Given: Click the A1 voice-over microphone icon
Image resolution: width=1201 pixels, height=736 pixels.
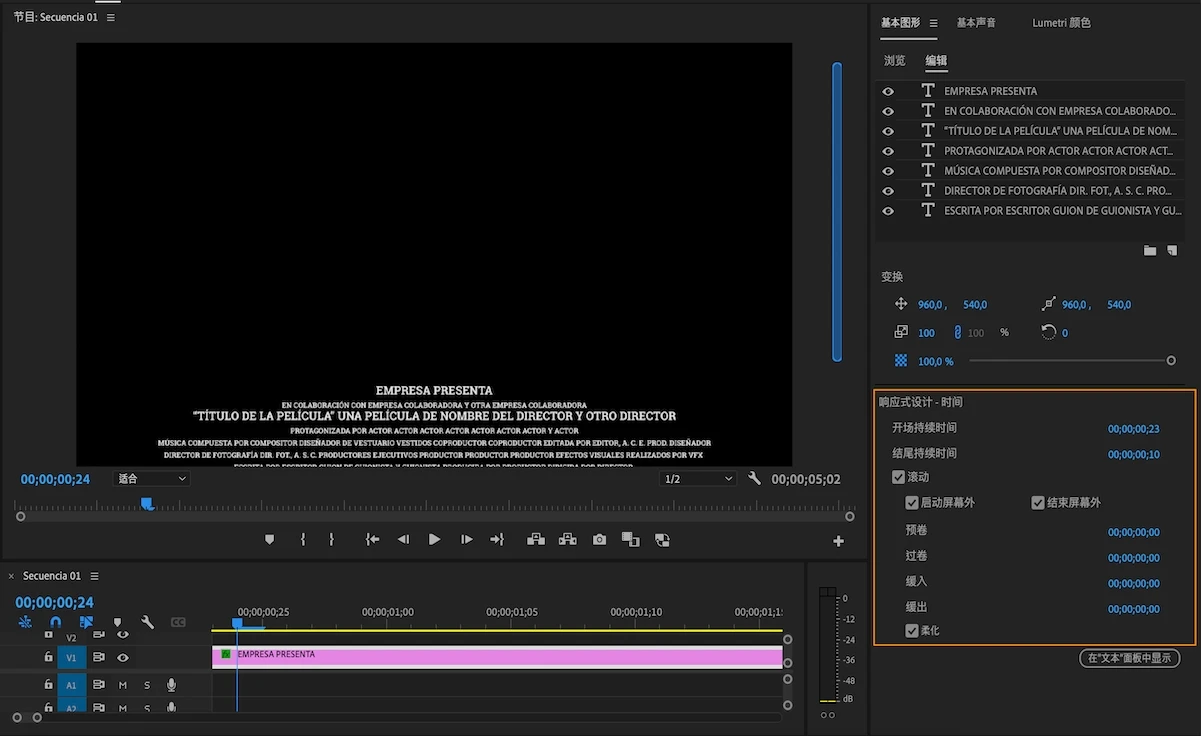Looking at the screenshot, I should 172,685.
